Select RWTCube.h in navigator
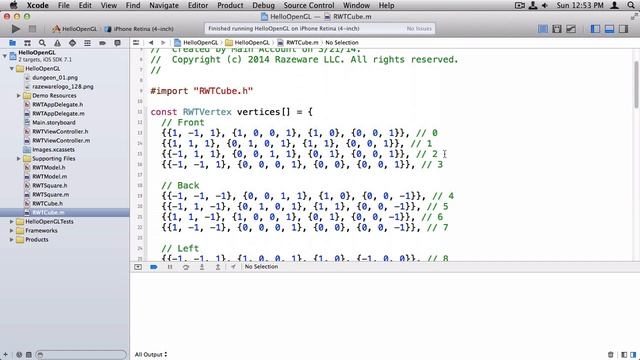The width and height of the screenshot is (640, 360). (47, 203)
